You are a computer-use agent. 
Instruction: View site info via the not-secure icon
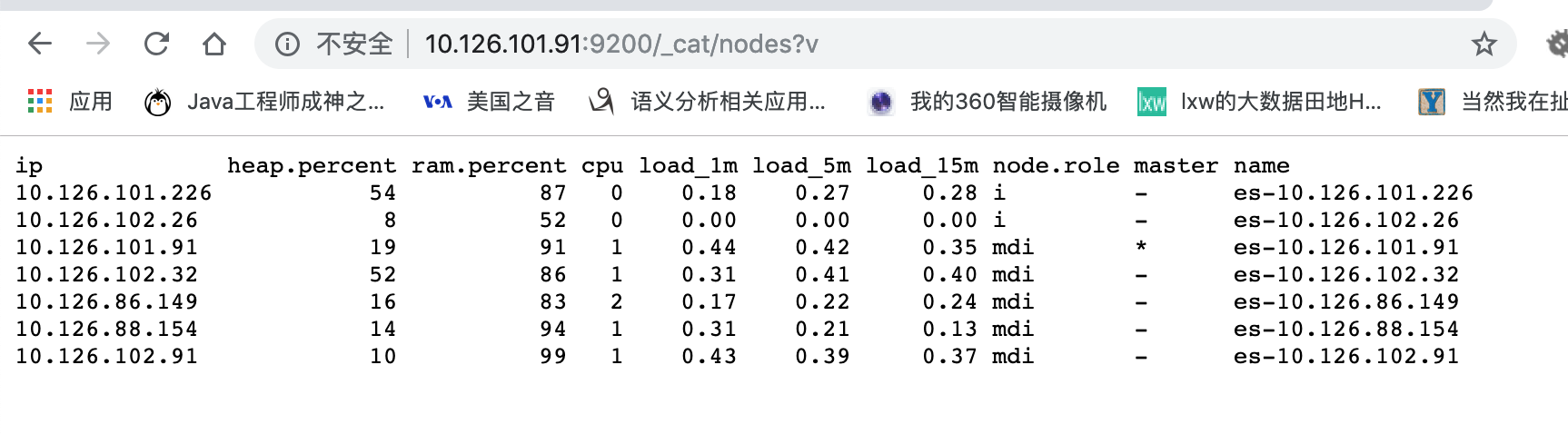[287, 44]
